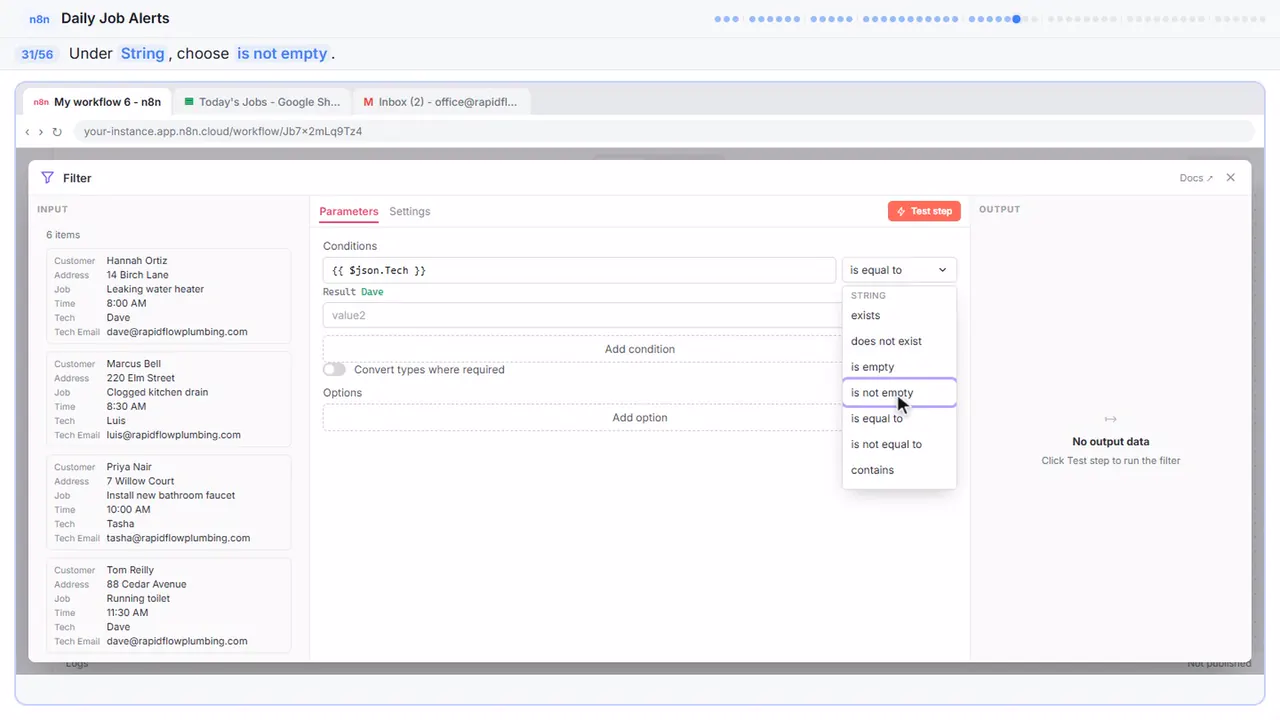Click dave@rapidflowplumbing.com in Hannah Ortiz card

point(177,332)
